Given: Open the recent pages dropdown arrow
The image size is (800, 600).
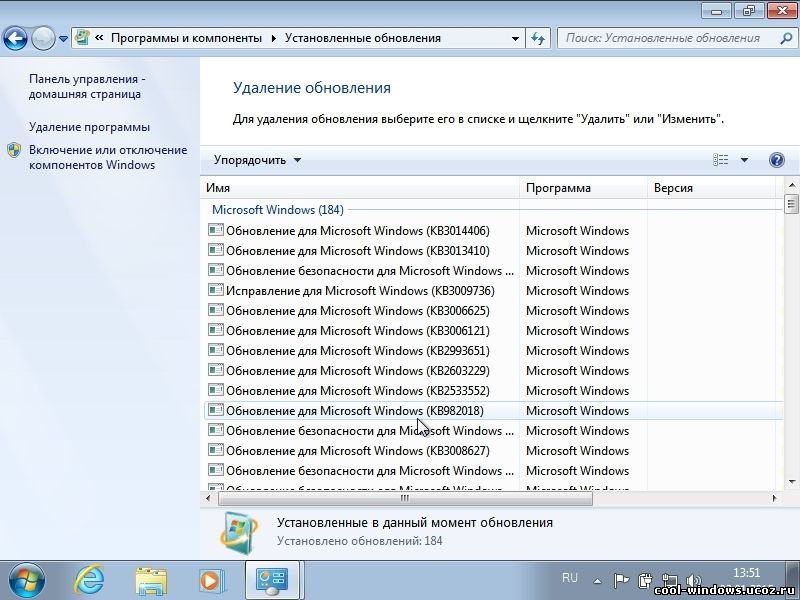Looking at the screenshot, I should point(63,38).
